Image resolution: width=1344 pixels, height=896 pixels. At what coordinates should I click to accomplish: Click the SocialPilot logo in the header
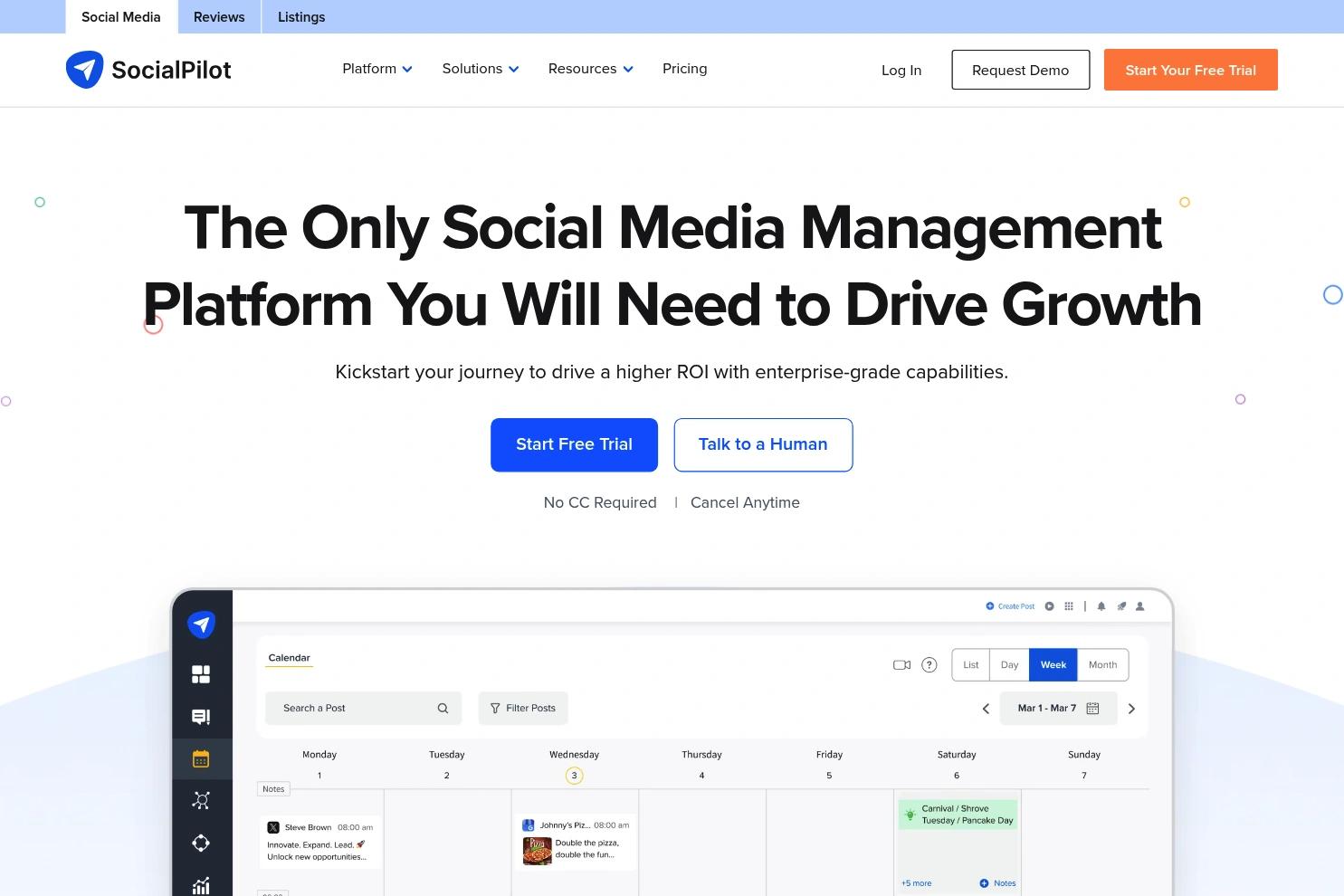tap(148, 70)
